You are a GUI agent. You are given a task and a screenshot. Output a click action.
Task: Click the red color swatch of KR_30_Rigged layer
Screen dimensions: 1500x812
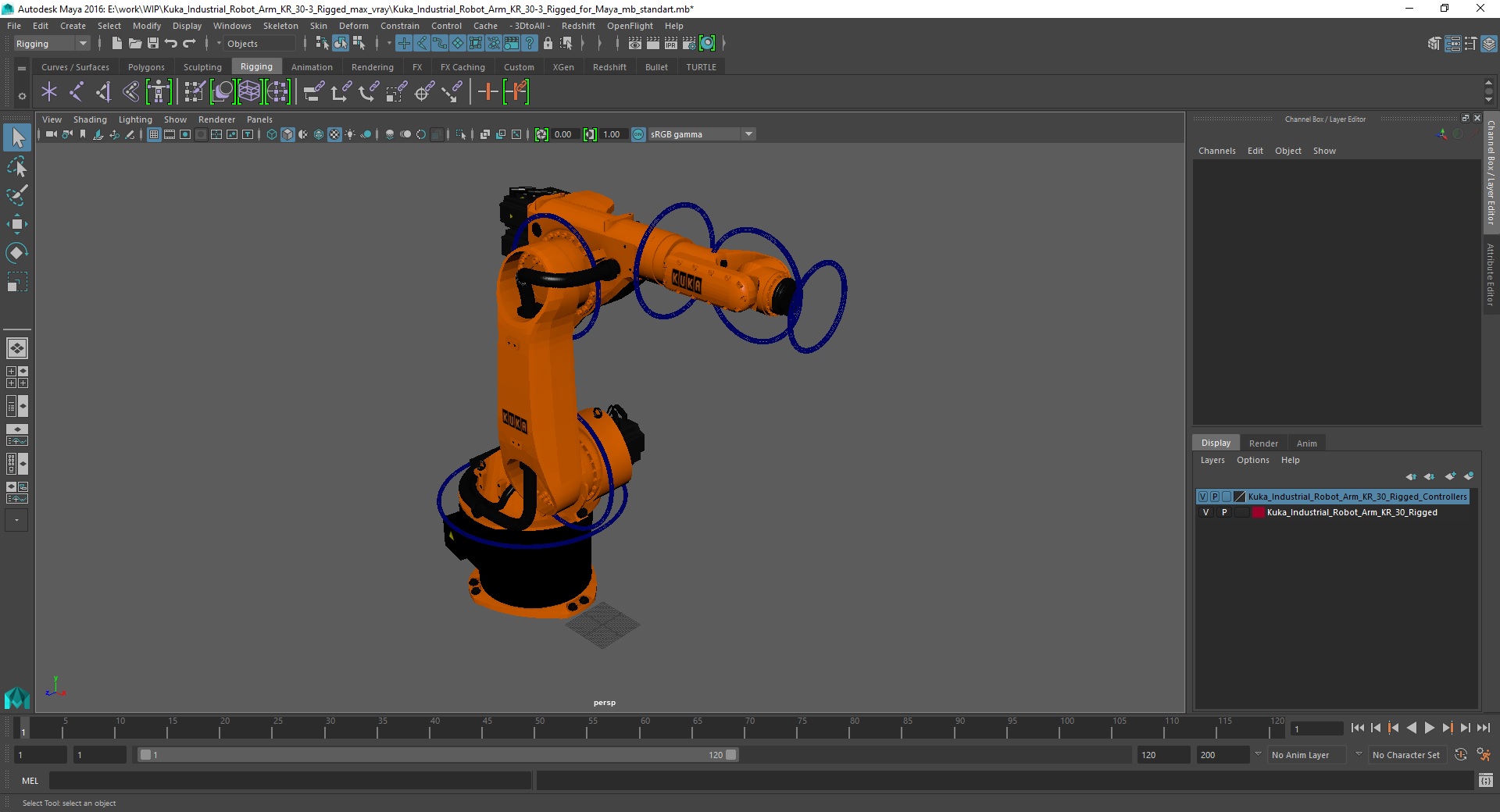click(x=1259, y=513)
